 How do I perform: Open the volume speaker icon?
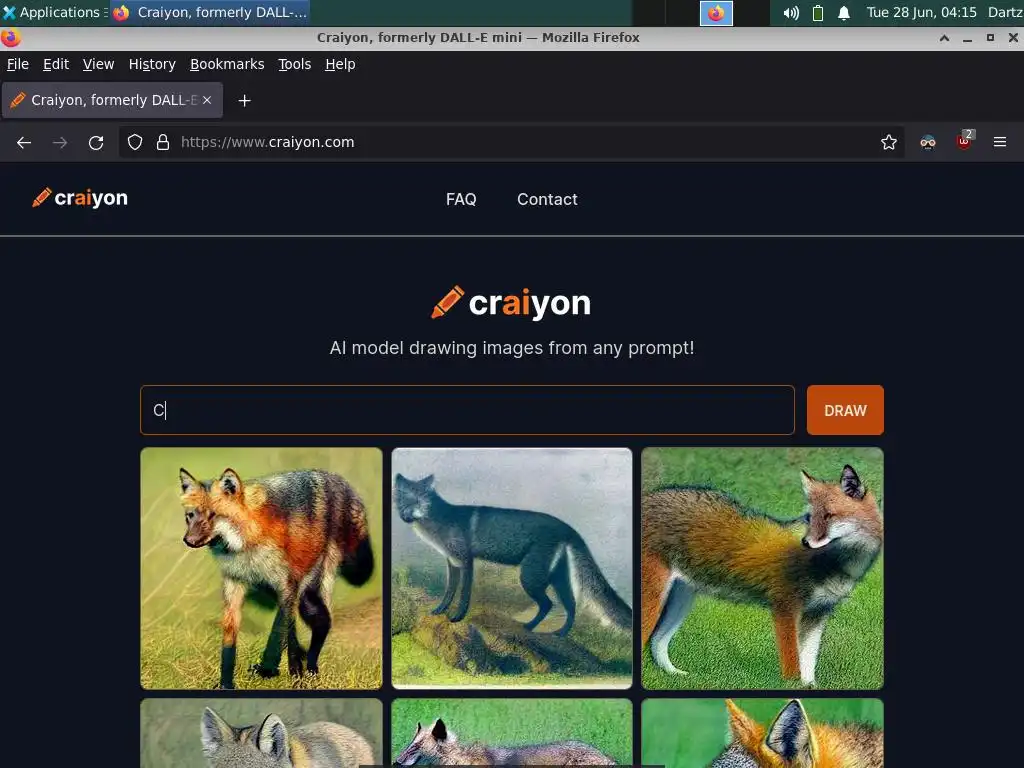pyautogui.click(x=791, y=13)
